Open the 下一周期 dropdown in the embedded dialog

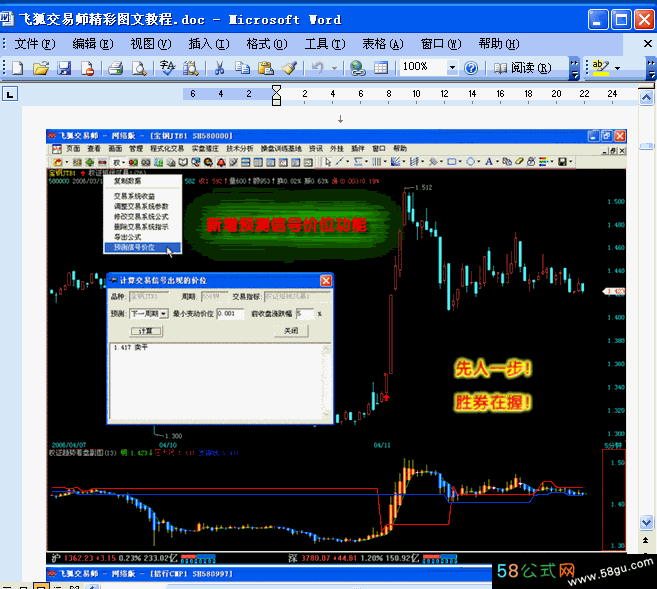coord(164,313)
